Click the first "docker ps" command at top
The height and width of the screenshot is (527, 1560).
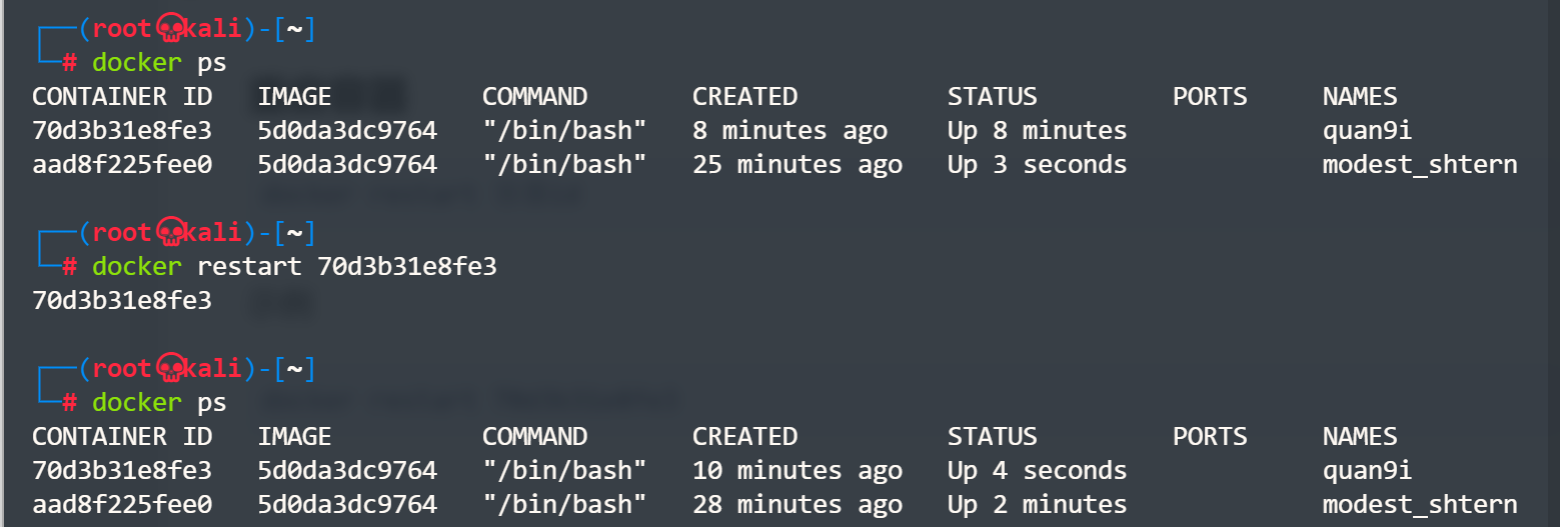tap(159, 63)
